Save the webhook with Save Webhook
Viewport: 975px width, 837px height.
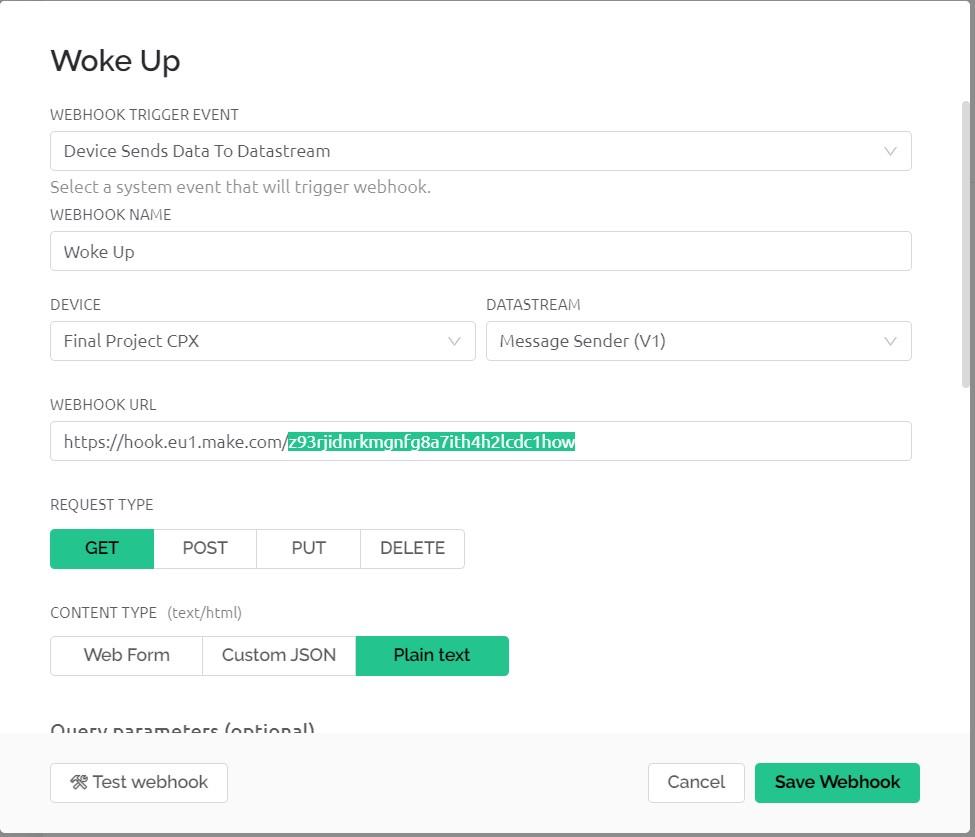[x=837, y=782]
